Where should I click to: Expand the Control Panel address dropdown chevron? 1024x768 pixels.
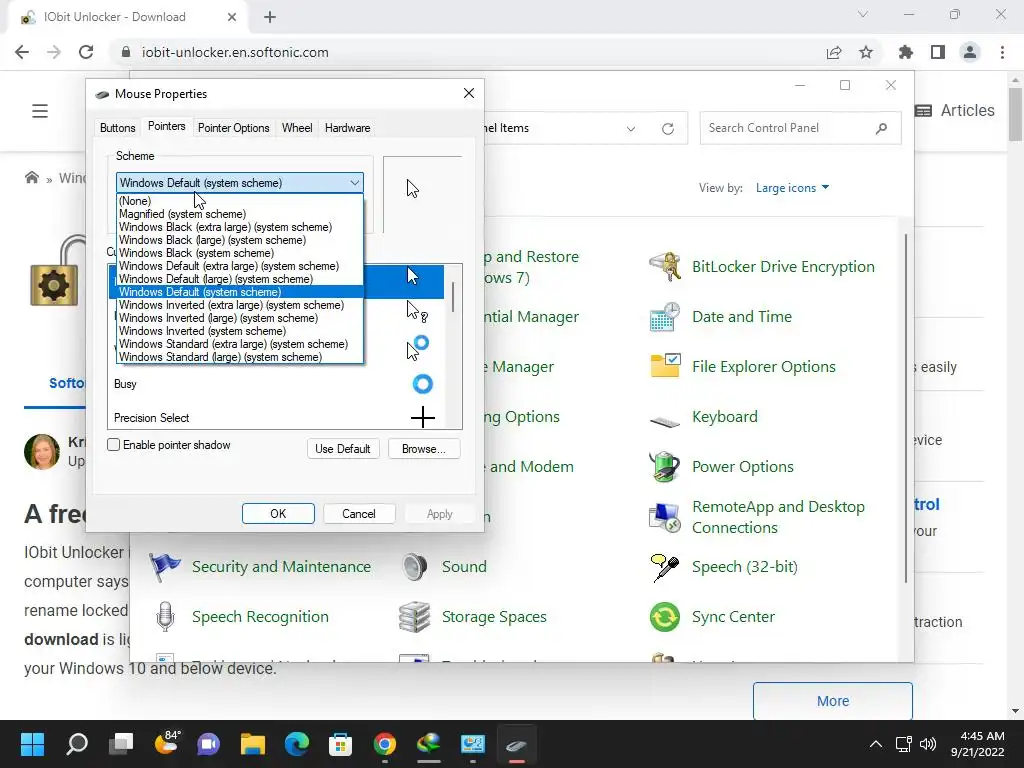[631, 129]
